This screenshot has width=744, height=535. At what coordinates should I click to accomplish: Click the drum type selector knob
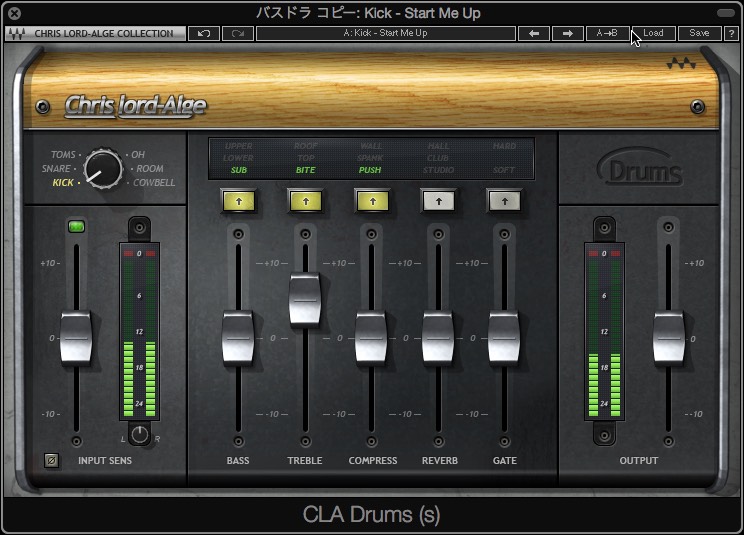103,169
